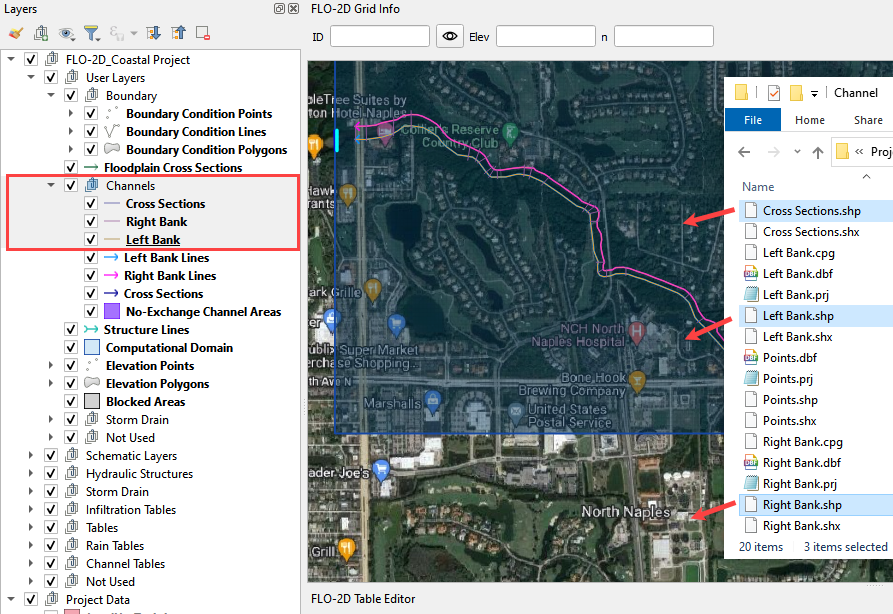Disable the Blocked Areas layer checkbox
The height and width of the screenshot is (614, 893).
[71, 402]
